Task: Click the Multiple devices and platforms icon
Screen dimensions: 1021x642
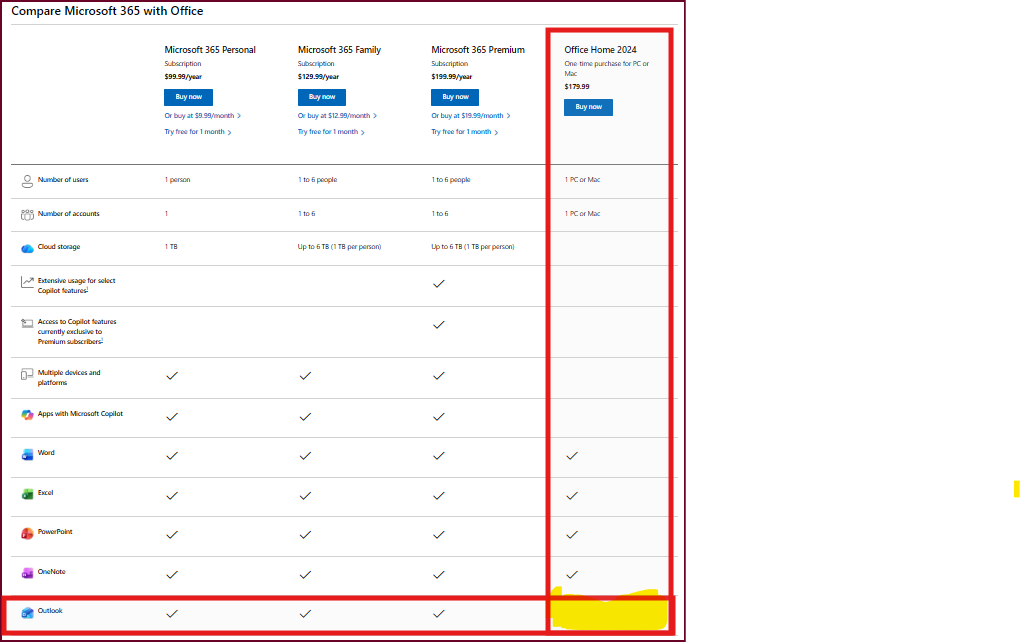Action: [27, 374]
